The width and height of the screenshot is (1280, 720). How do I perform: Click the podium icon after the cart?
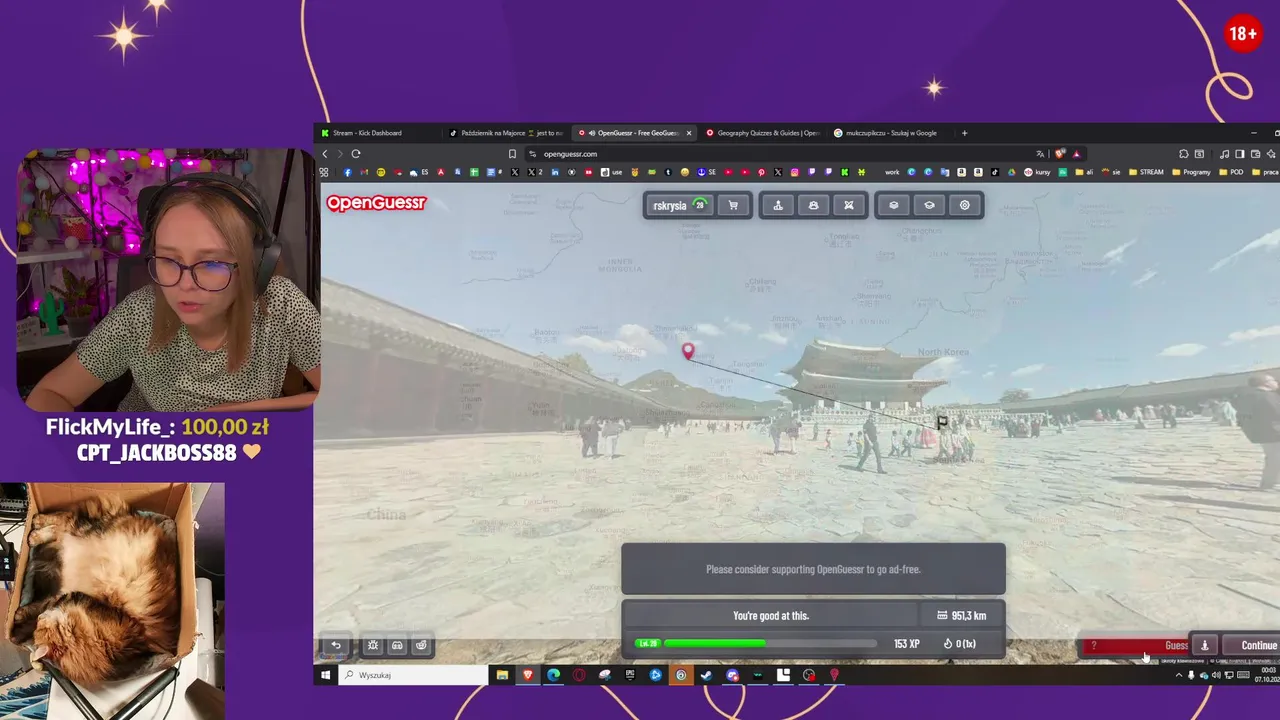(778, 205)
